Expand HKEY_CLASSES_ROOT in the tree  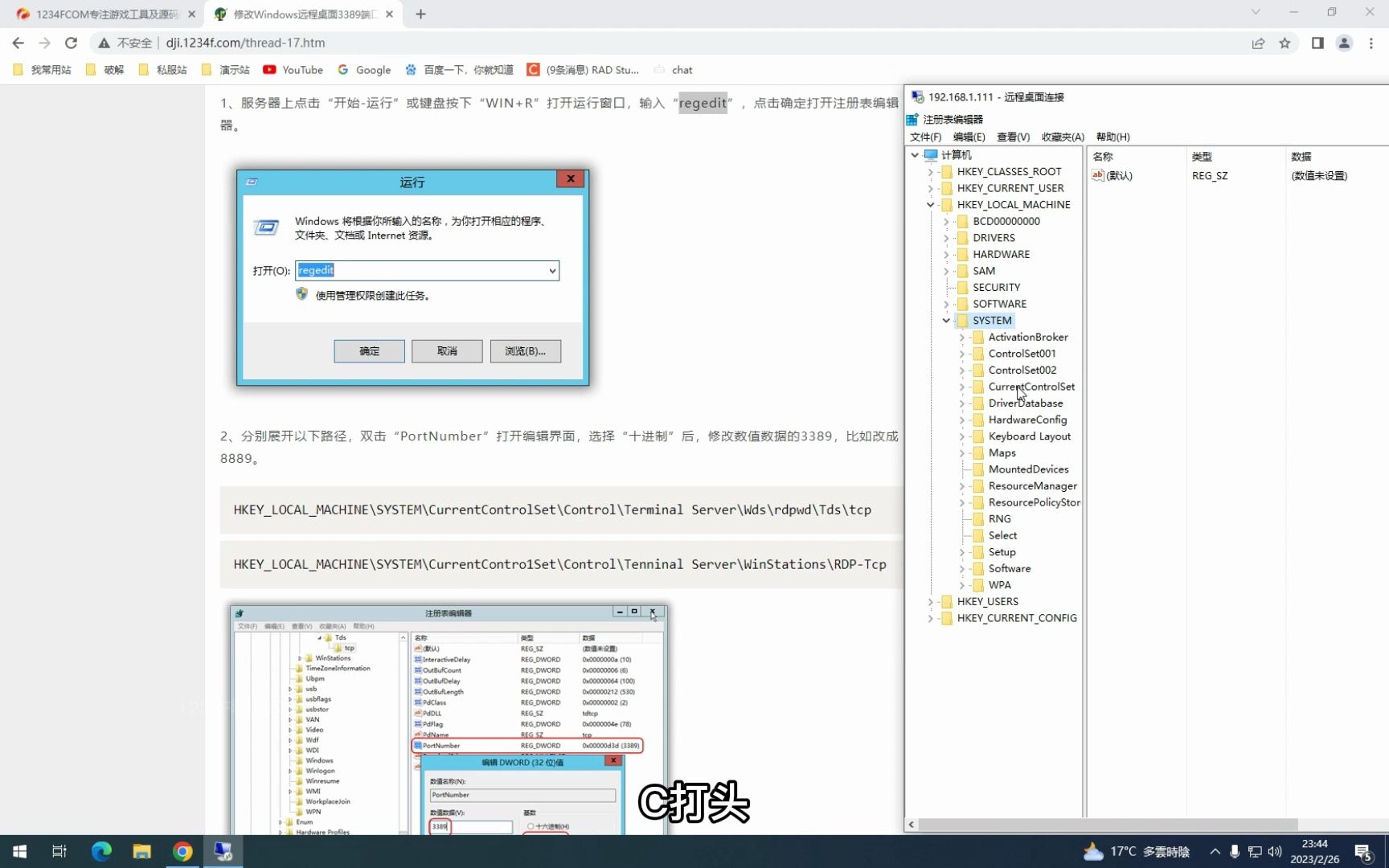931,172
